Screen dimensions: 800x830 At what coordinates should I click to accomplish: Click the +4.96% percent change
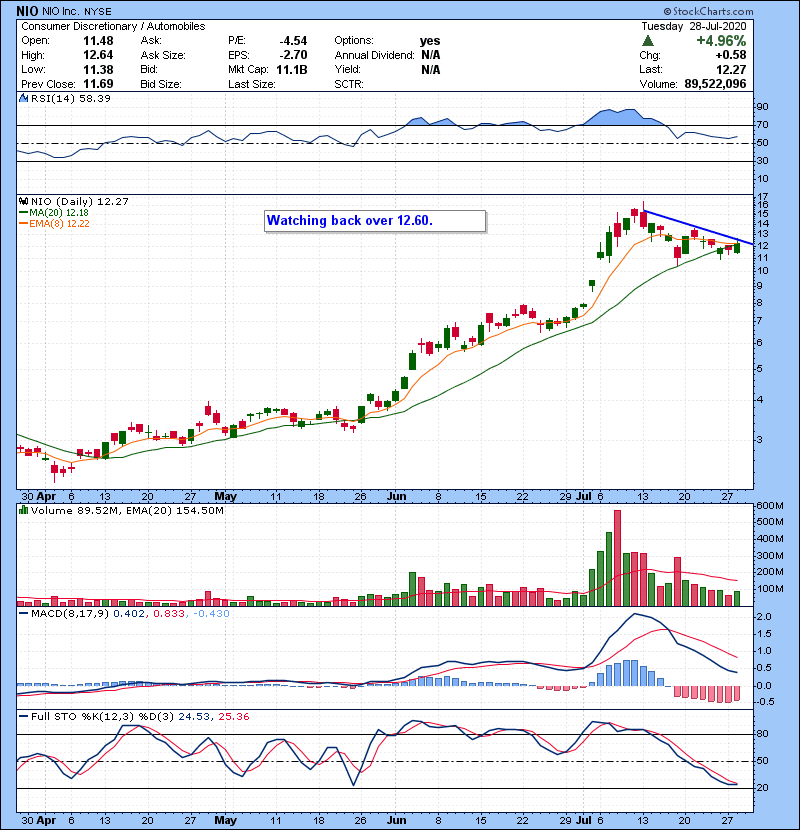pos(721,41)
